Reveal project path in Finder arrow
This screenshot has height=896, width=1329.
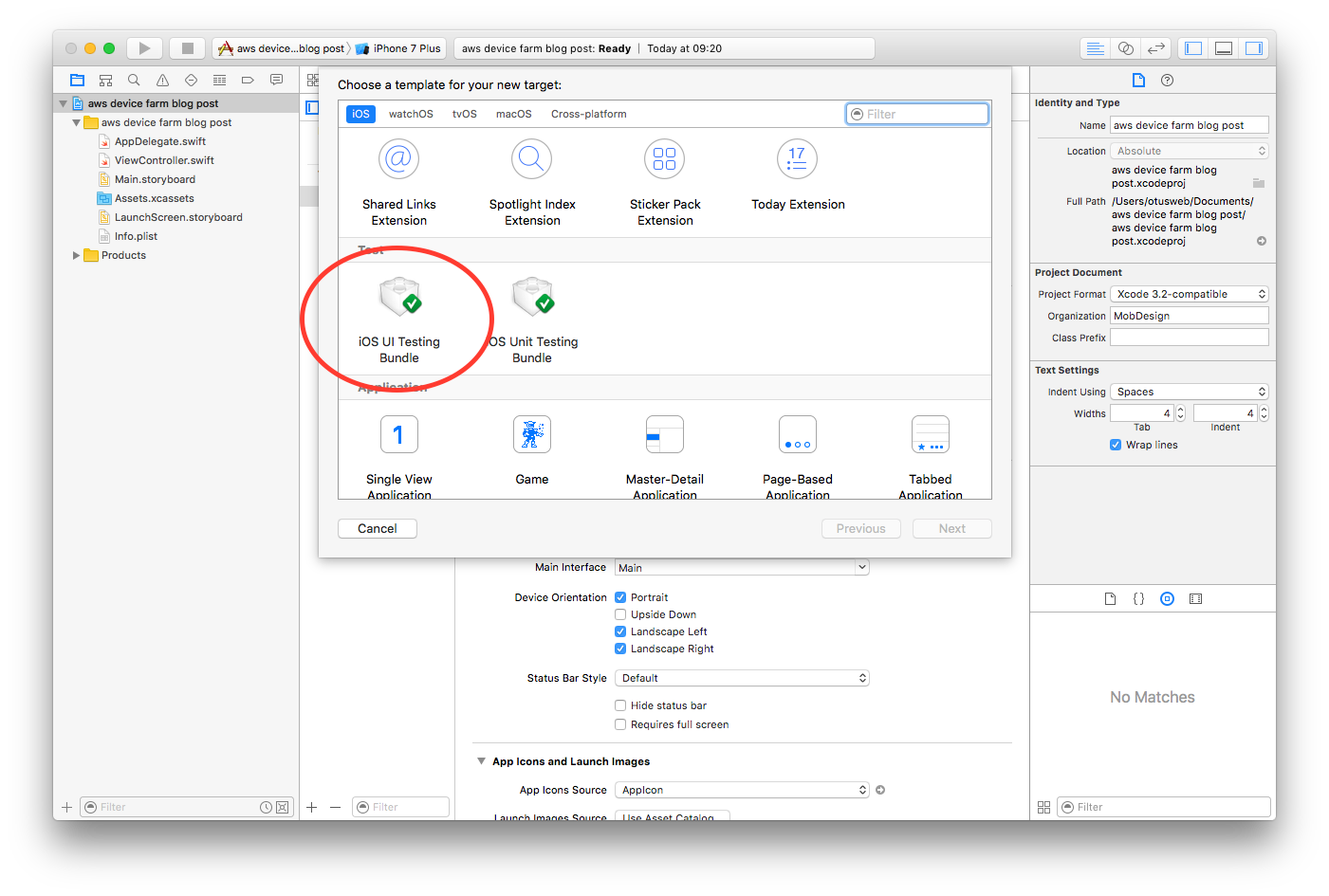(1262, 241)
